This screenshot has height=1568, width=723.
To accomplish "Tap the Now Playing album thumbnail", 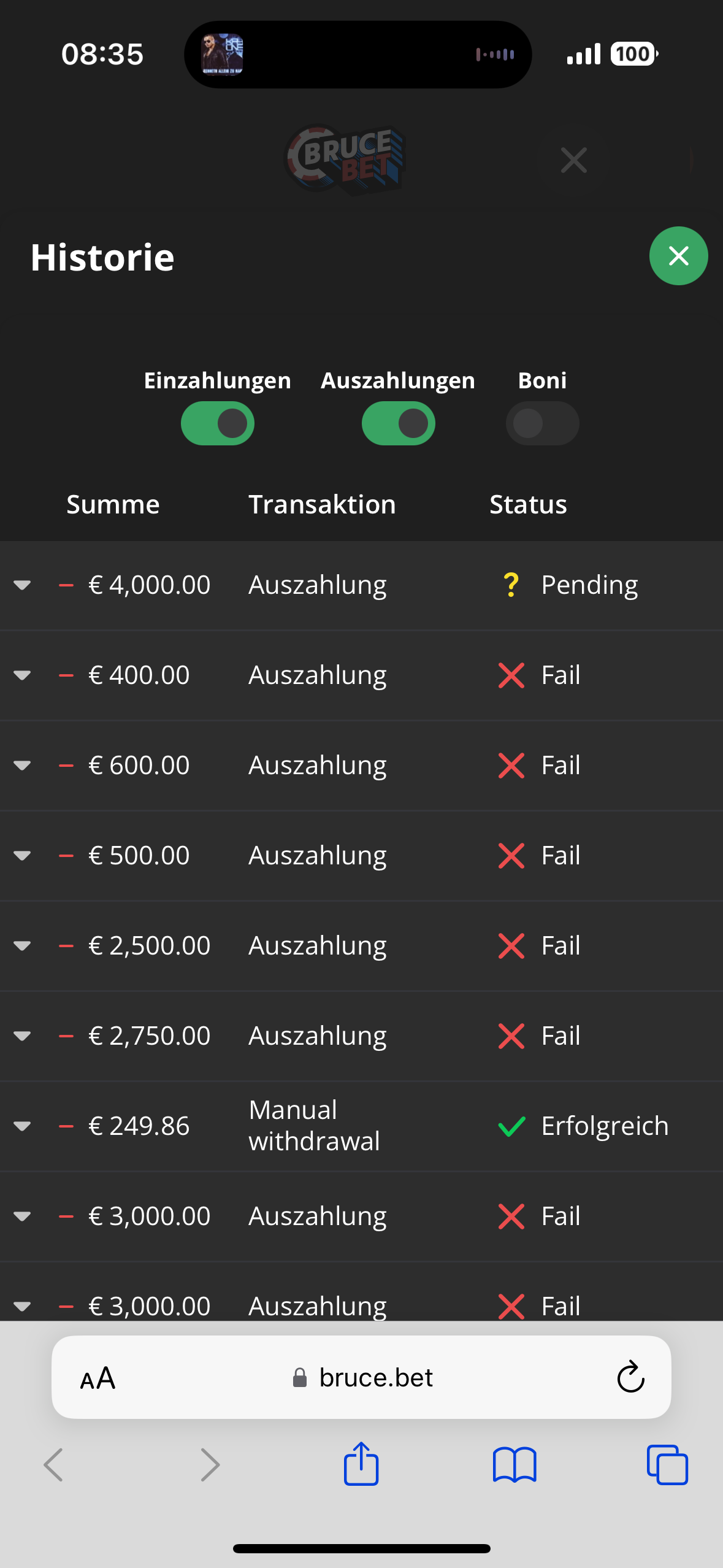I will (223, 55).
